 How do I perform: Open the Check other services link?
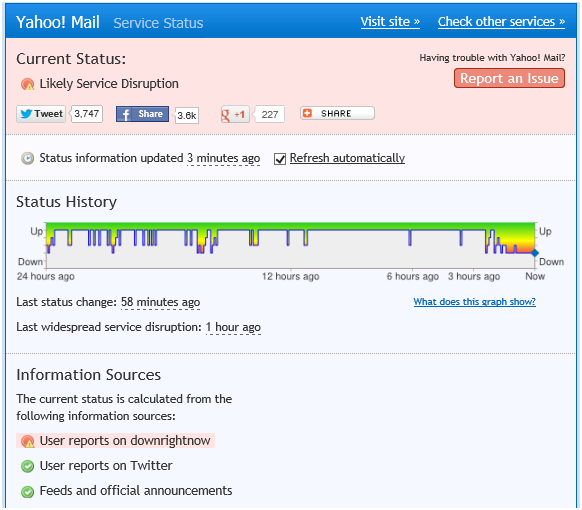[501, 22]
